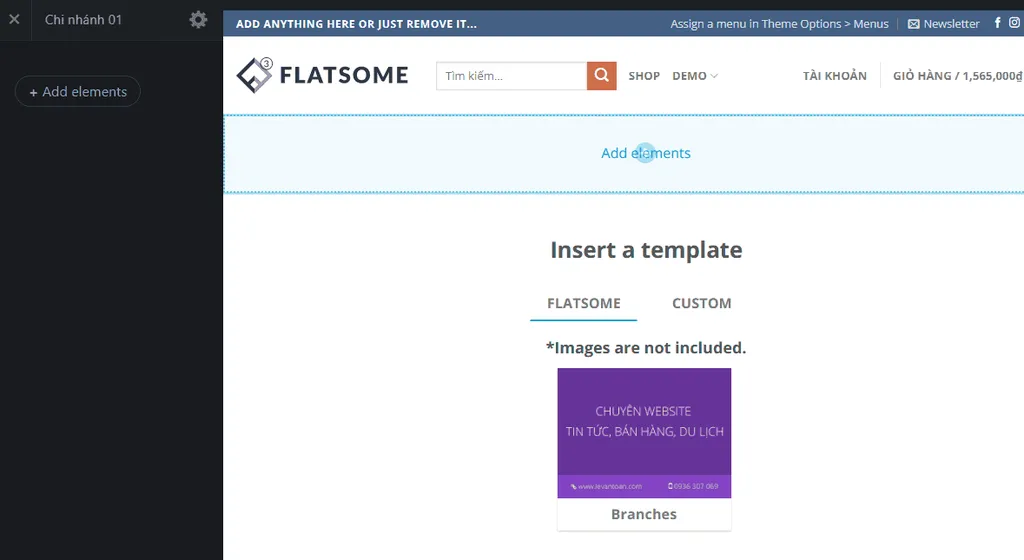Click the Facebook icon in top bar
The image size is (1024, 560).
point(997,23)
